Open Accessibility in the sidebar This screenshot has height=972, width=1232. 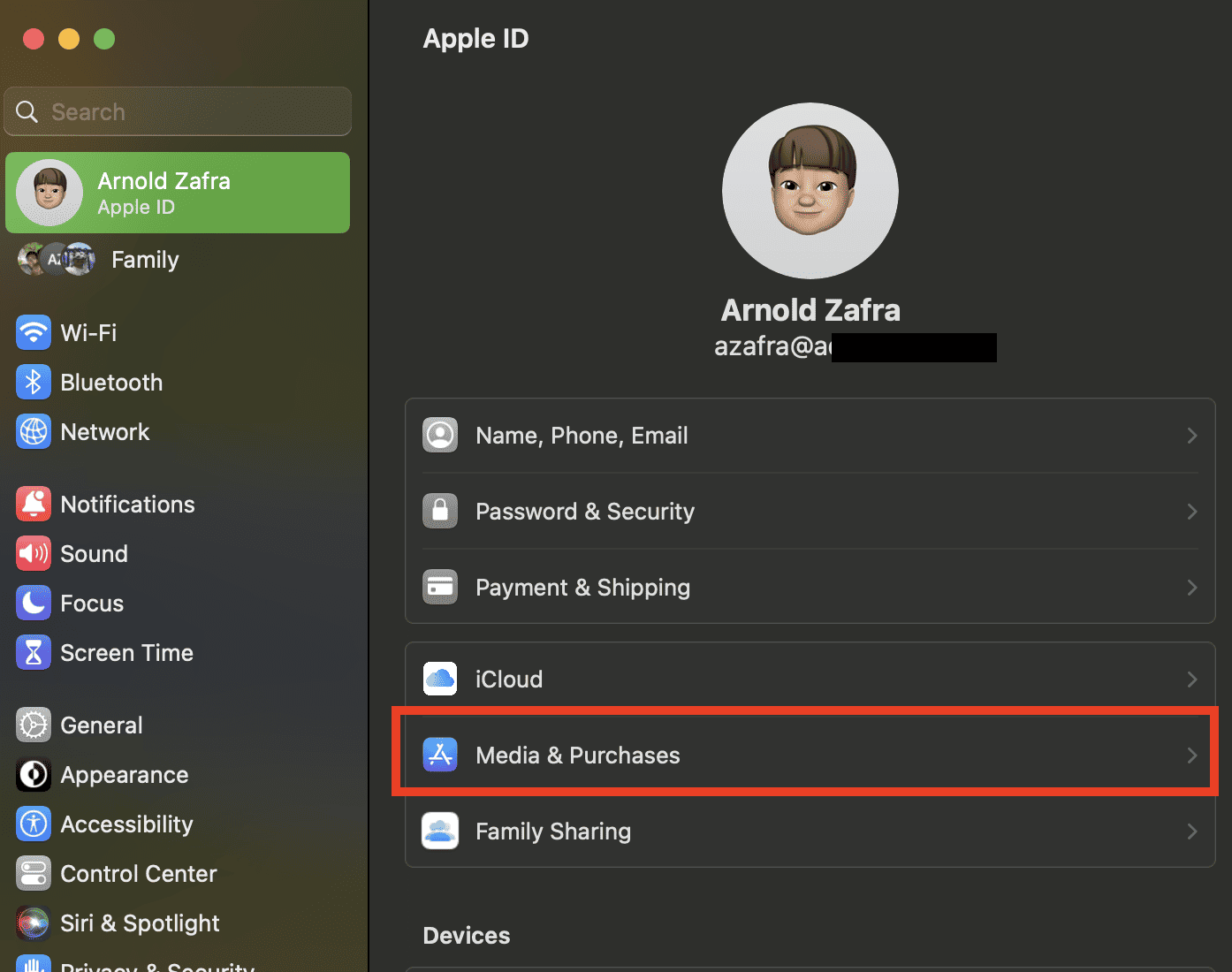126,824
